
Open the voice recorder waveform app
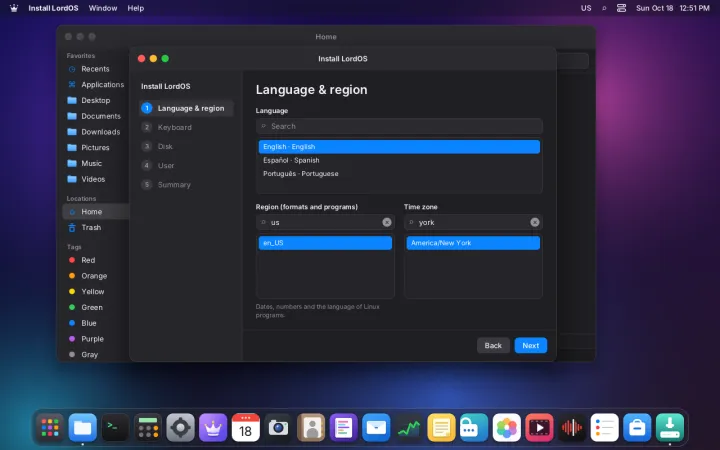click(572, 428)
